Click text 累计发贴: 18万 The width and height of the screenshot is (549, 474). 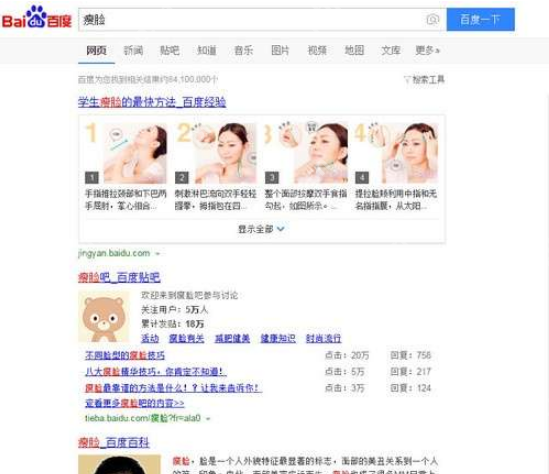(172, 324)
